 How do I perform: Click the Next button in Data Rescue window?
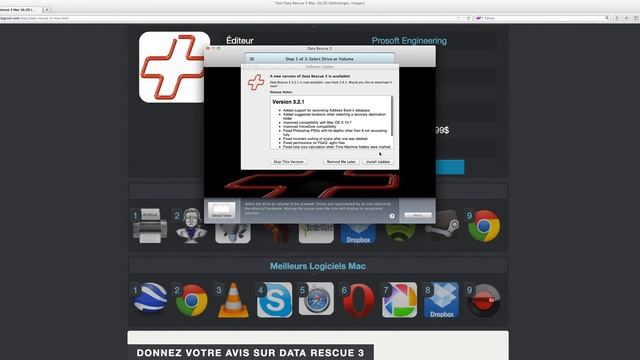tap(418, 215)
